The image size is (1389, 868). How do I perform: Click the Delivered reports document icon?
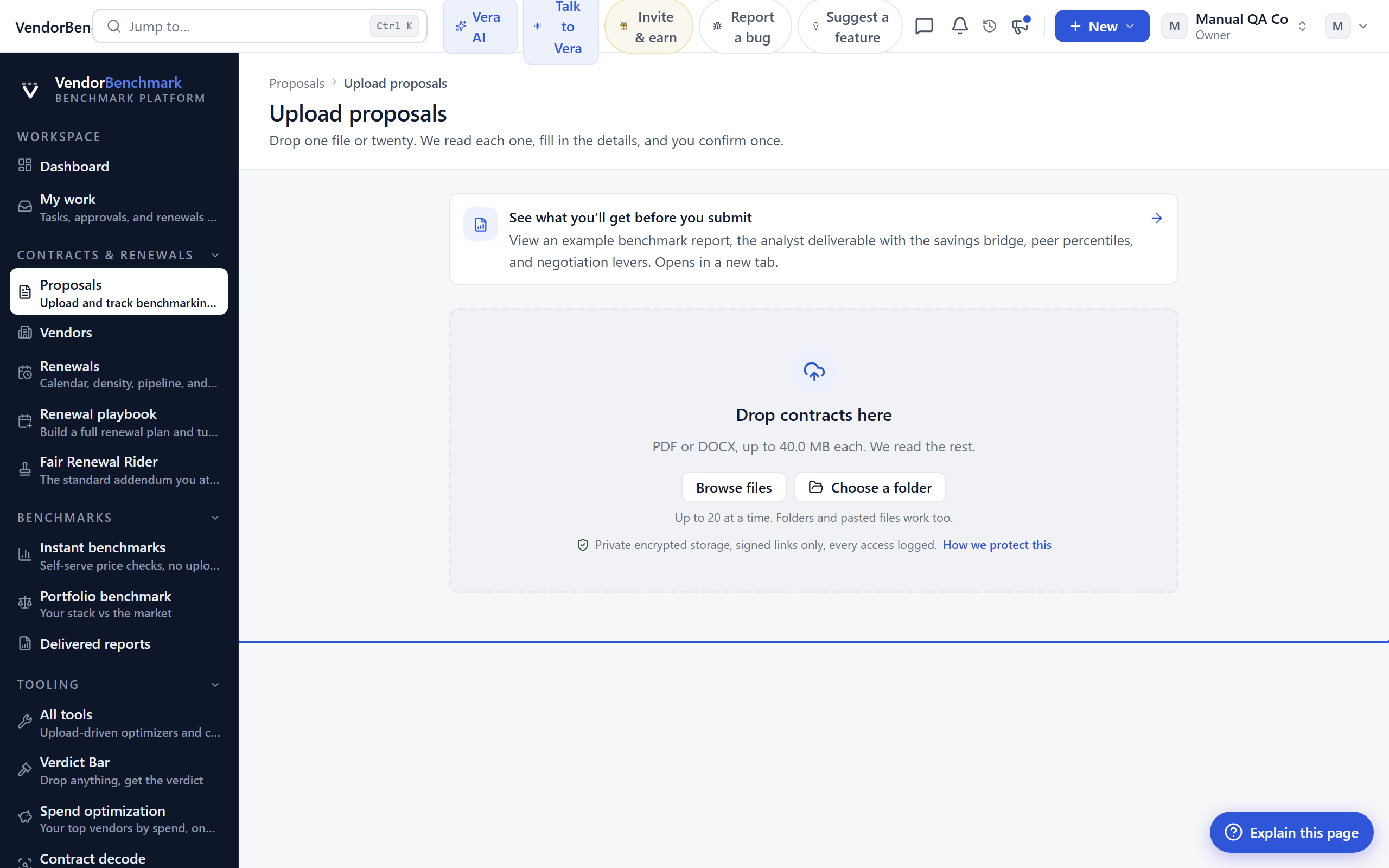click(x=24, y=643)
